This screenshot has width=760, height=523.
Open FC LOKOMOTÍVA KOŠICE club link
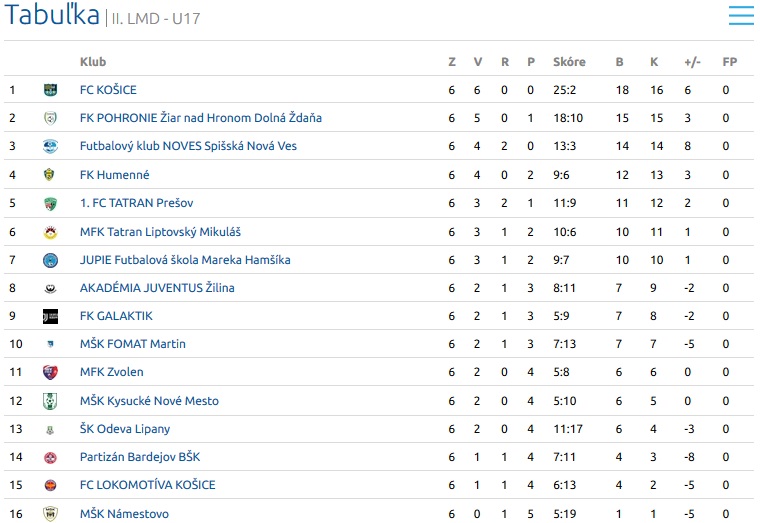pos(147,485)
